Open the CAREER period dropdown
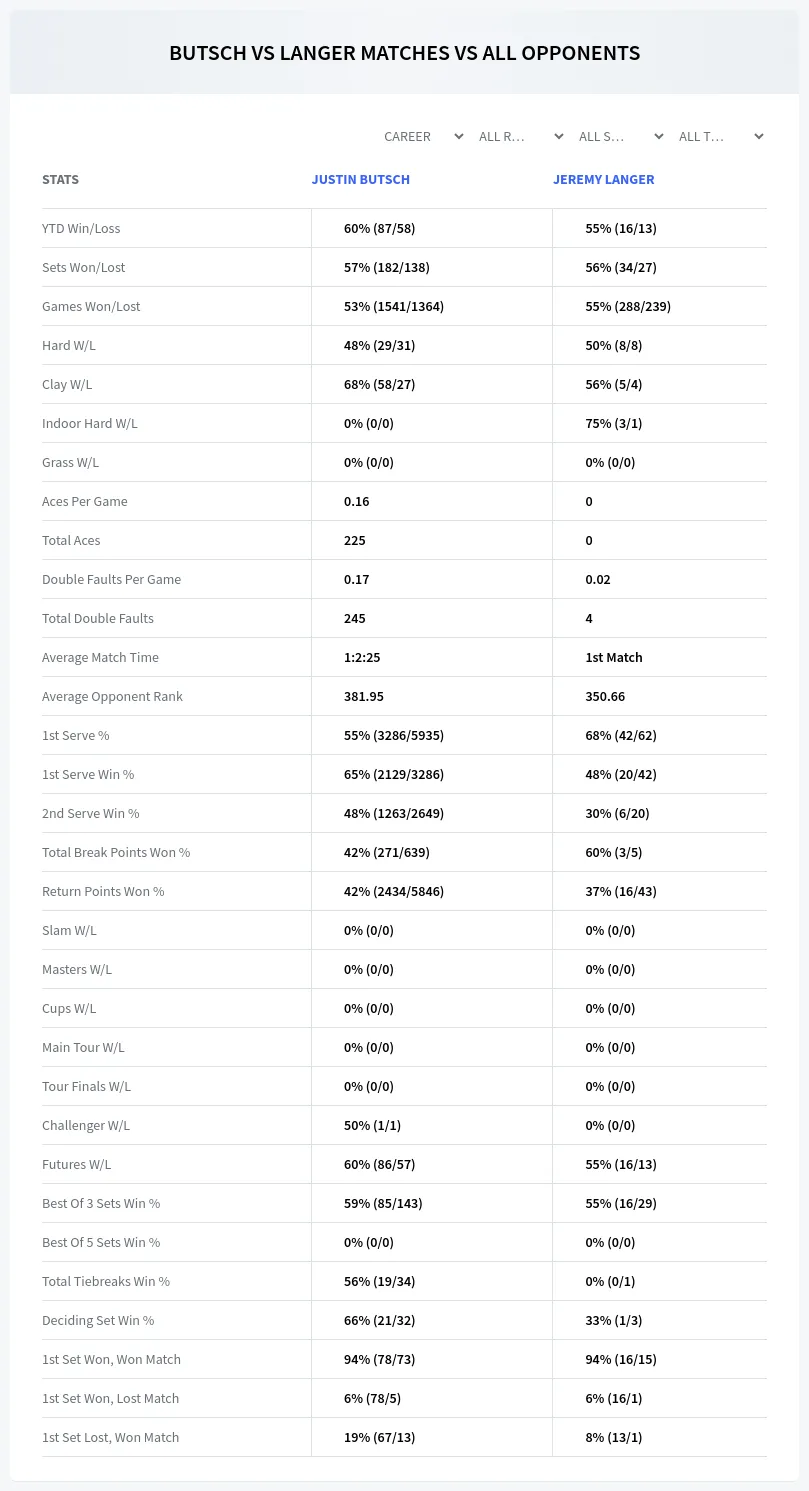 (423, 136)
